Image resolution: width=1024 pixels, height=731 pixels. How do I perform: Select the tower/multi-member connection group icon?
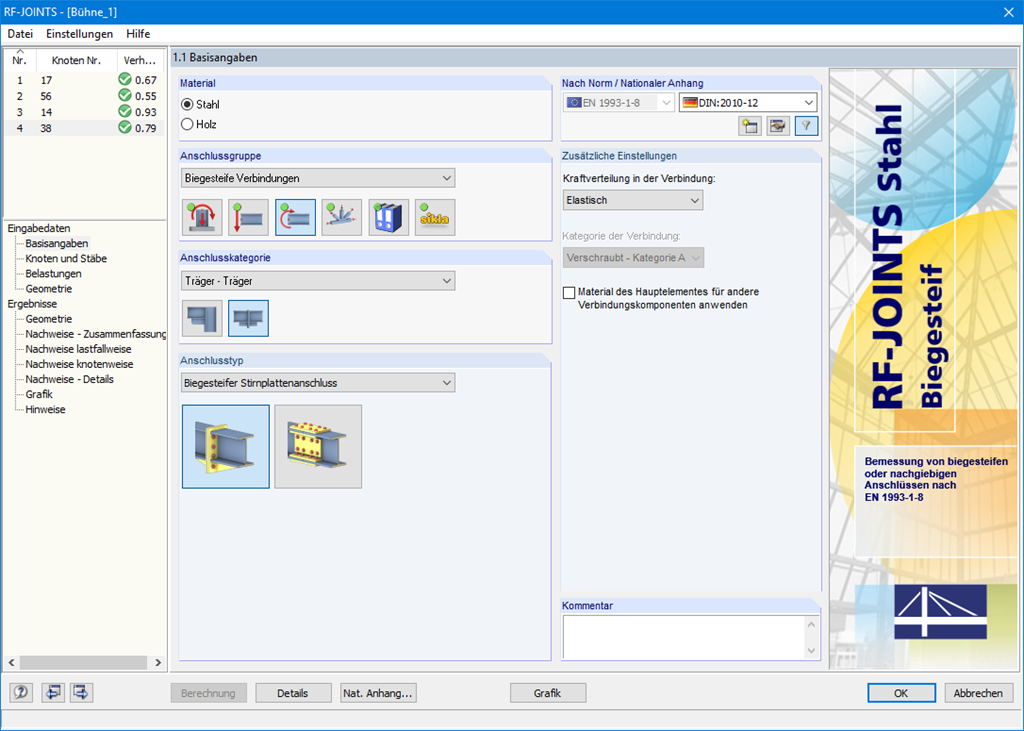pos(342,218)
